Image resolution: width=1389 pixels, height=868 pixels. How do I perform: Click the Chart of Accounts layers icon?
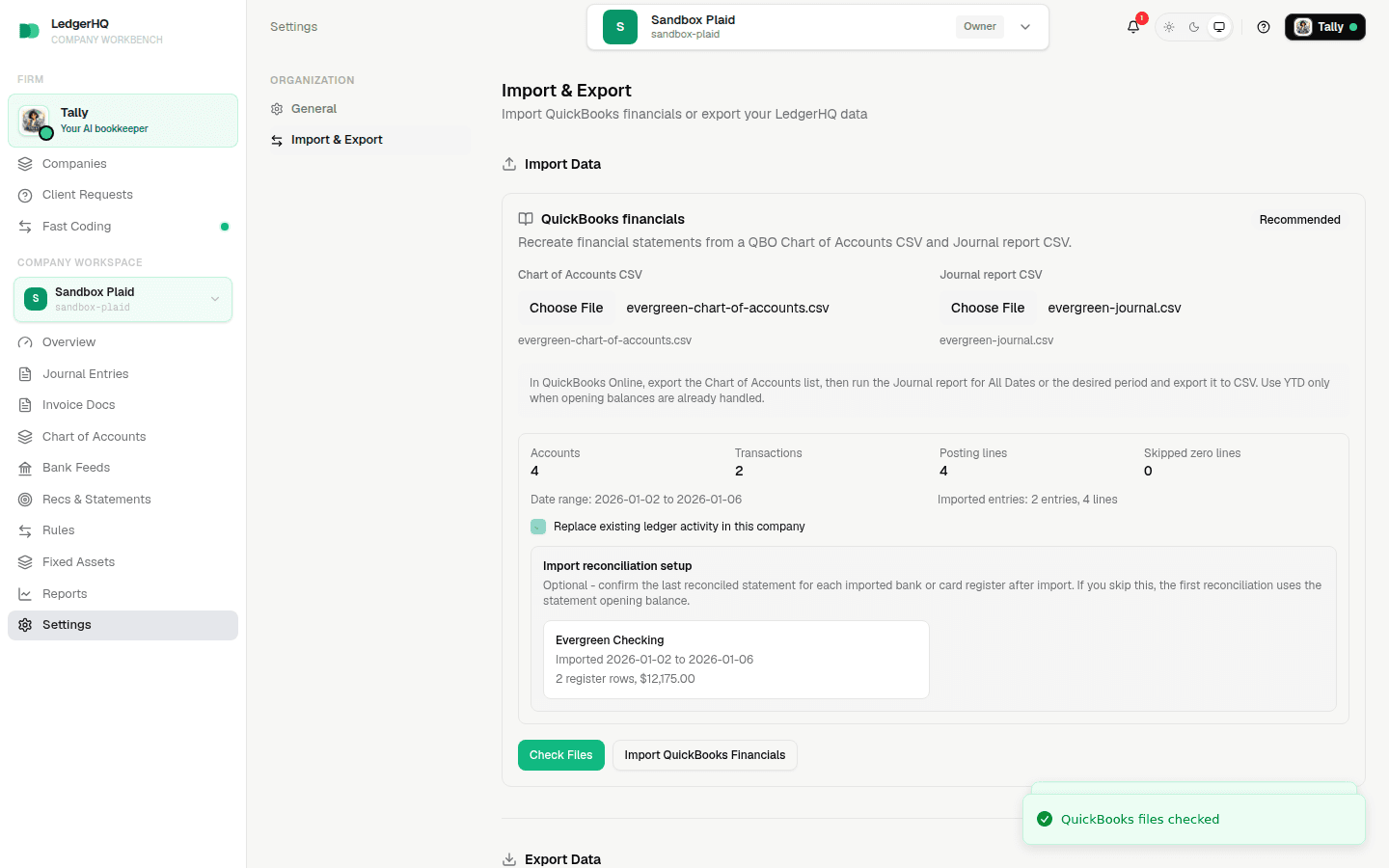click(25, 437)
